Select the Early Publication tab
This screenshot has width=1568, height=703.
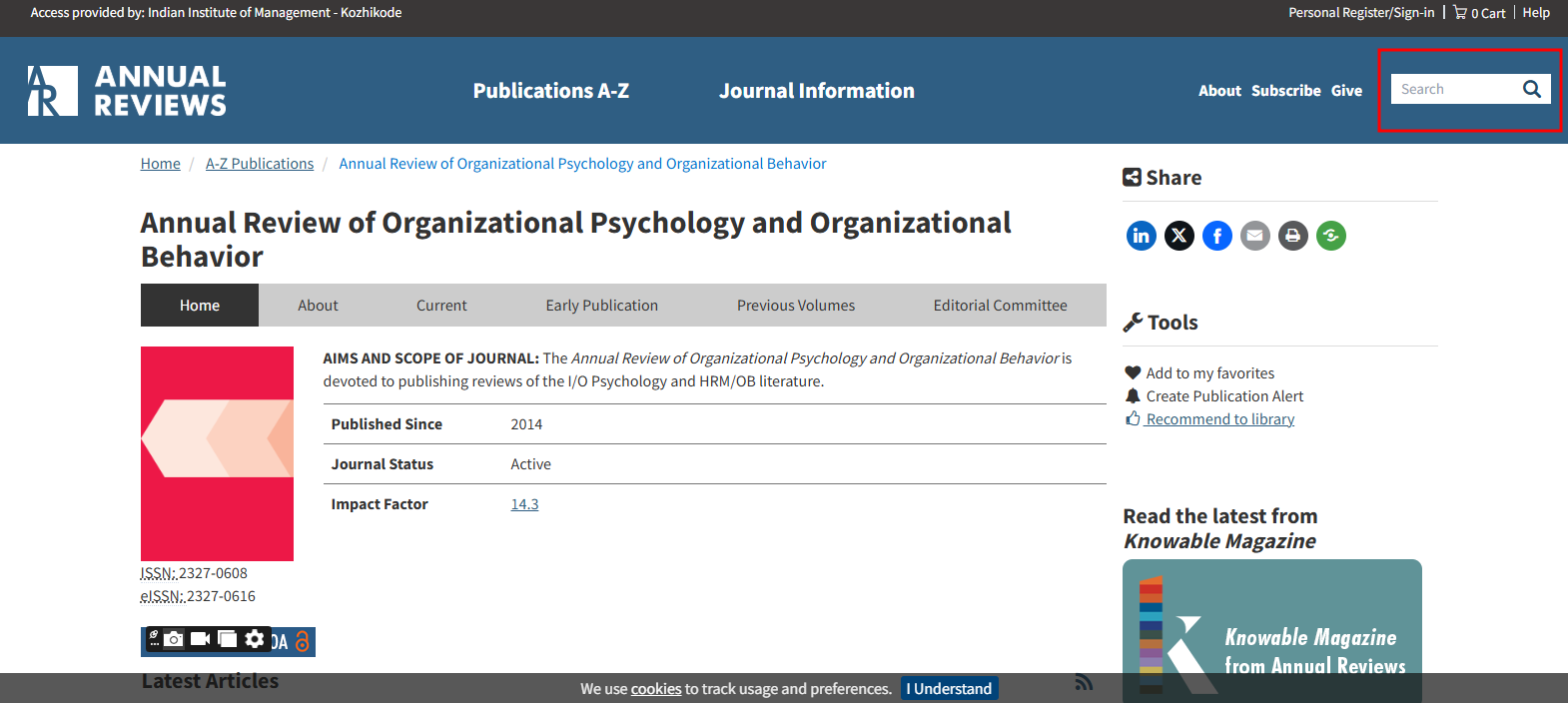[601, 306]
